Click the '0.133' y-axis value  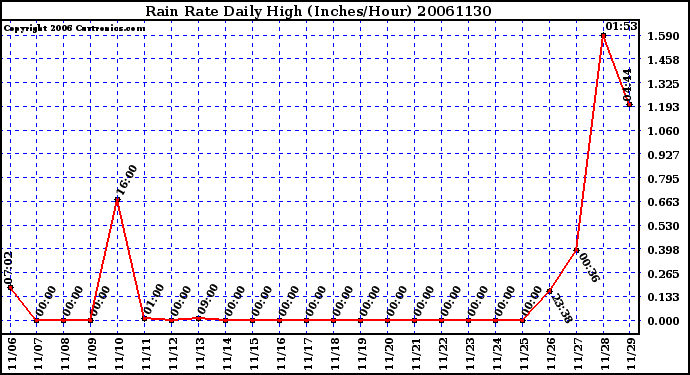pos(664,298)
